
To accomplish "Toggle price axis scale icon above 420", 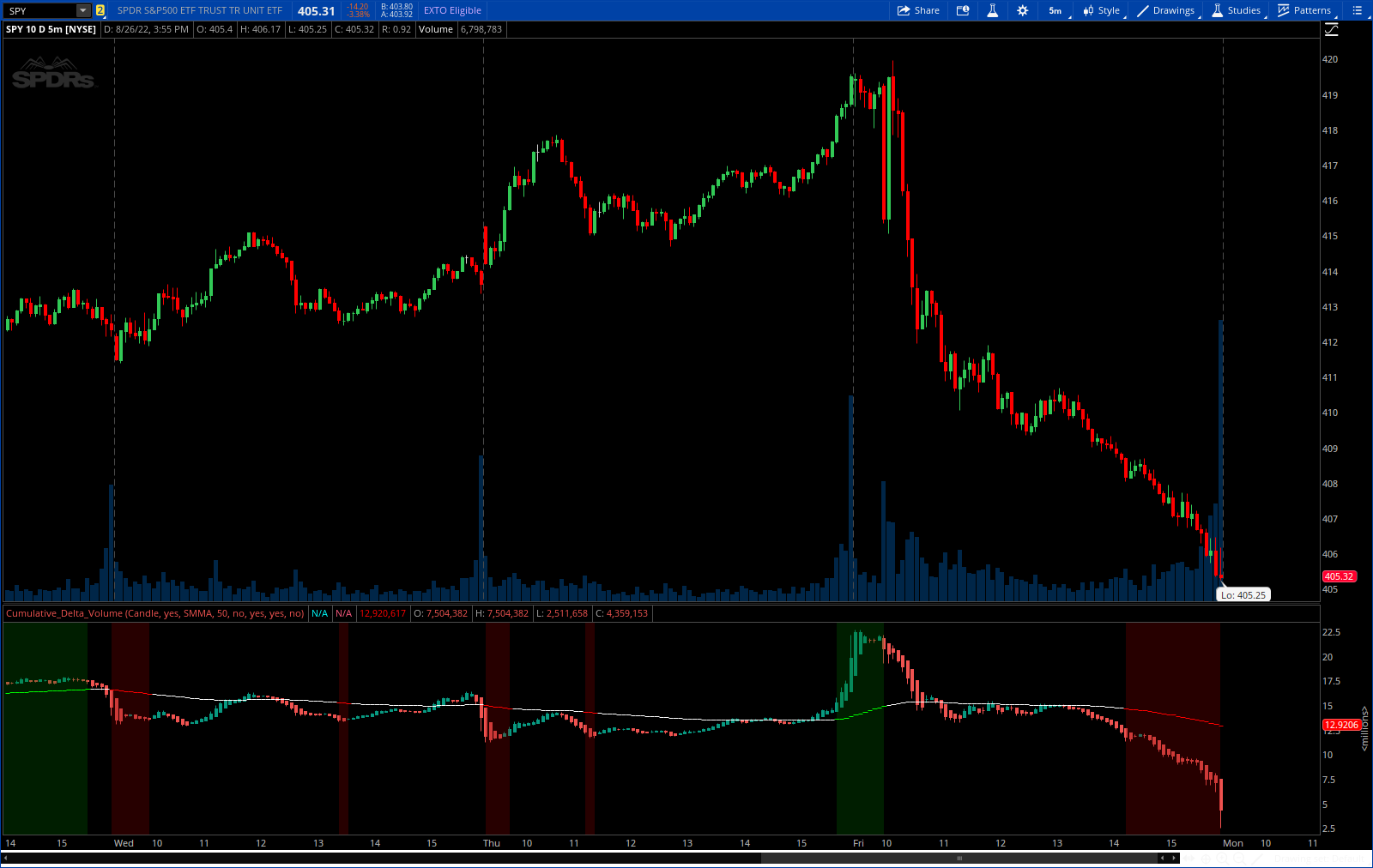I will [1331, 30].
